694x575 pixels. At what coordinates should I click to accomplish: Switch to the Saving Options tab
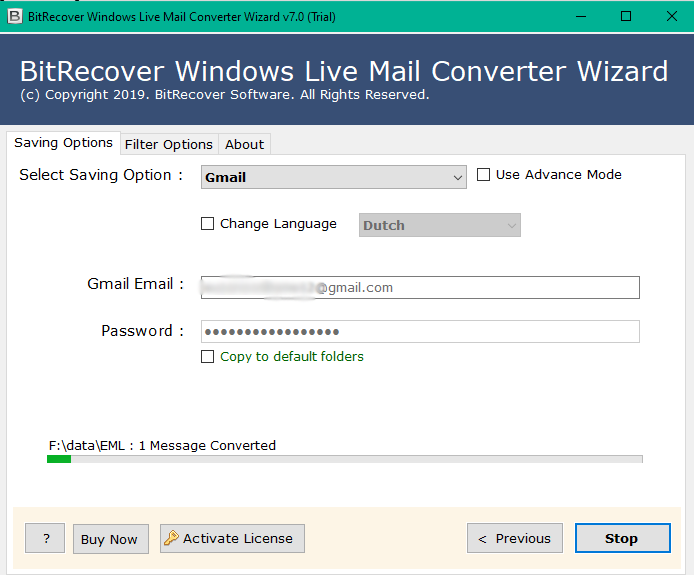pos(63,143)
